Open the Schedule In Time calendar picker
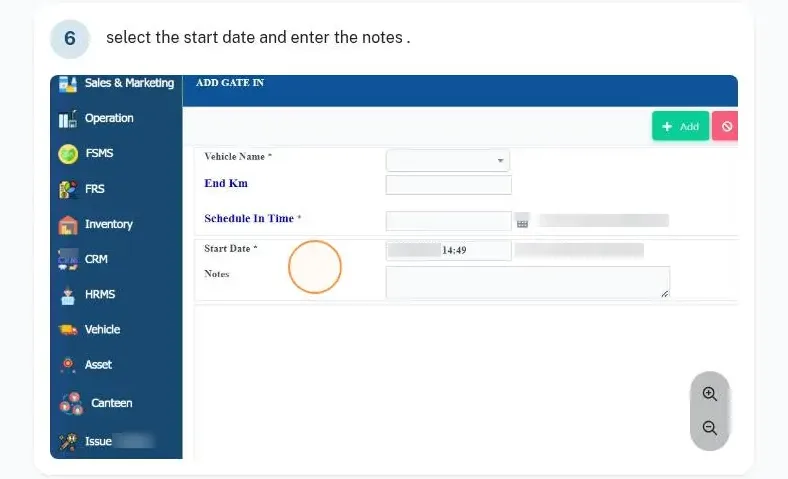 [x=522, y=222]
